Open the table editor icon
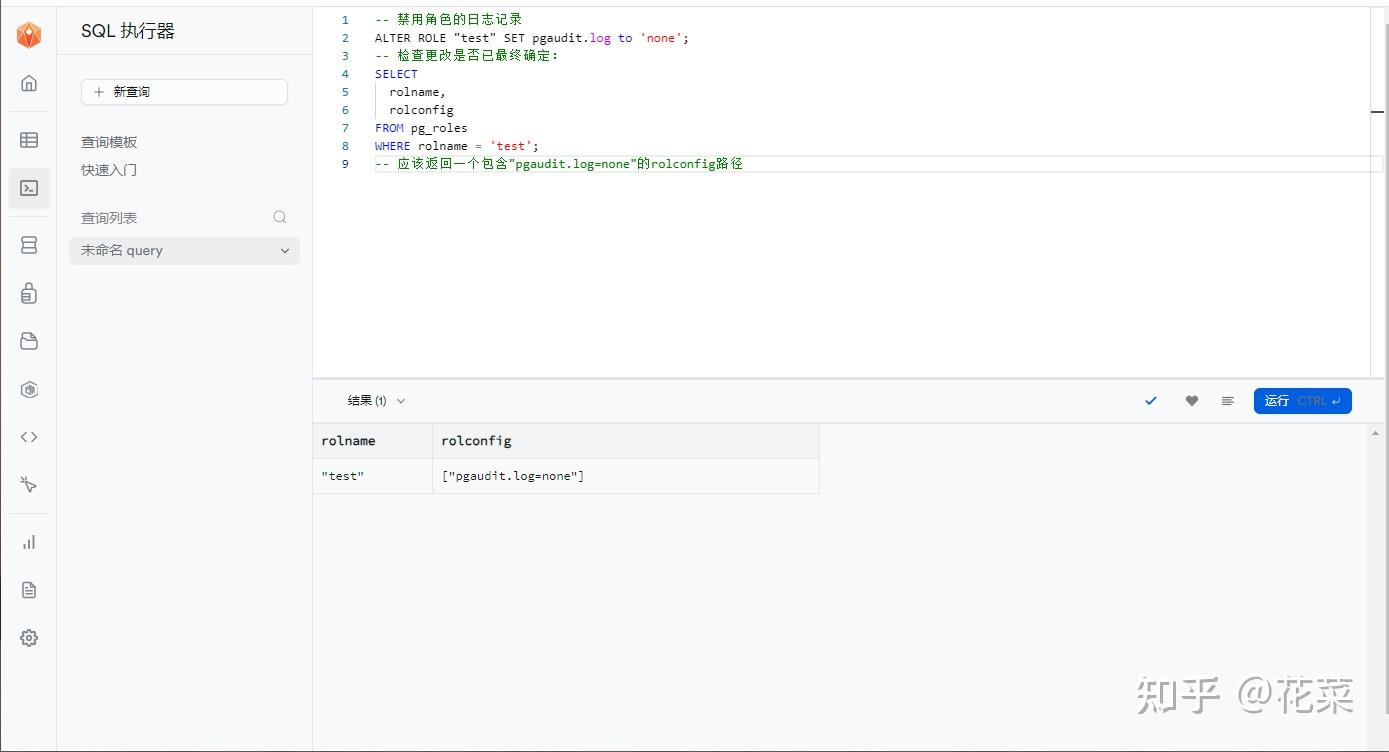Viewport: 1389px width, 752px height. 29,140
